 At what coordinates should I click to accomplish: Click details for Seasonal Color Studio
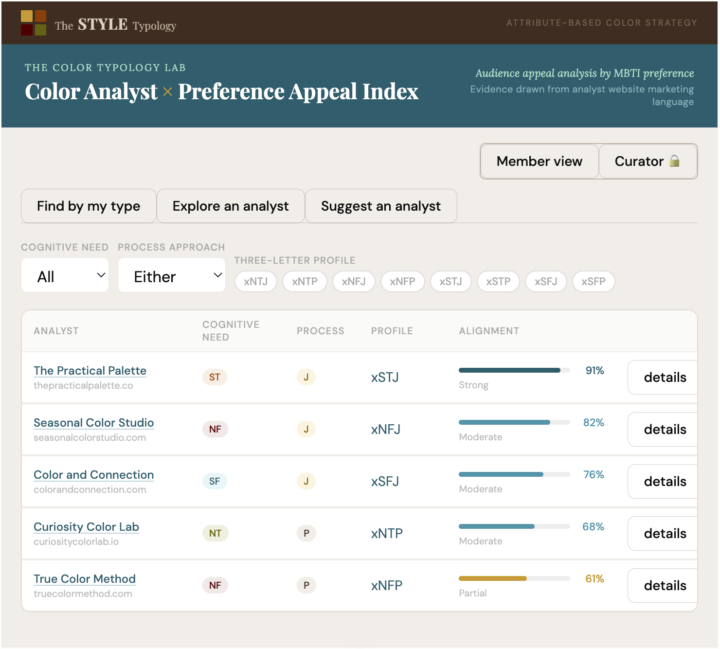663,429
